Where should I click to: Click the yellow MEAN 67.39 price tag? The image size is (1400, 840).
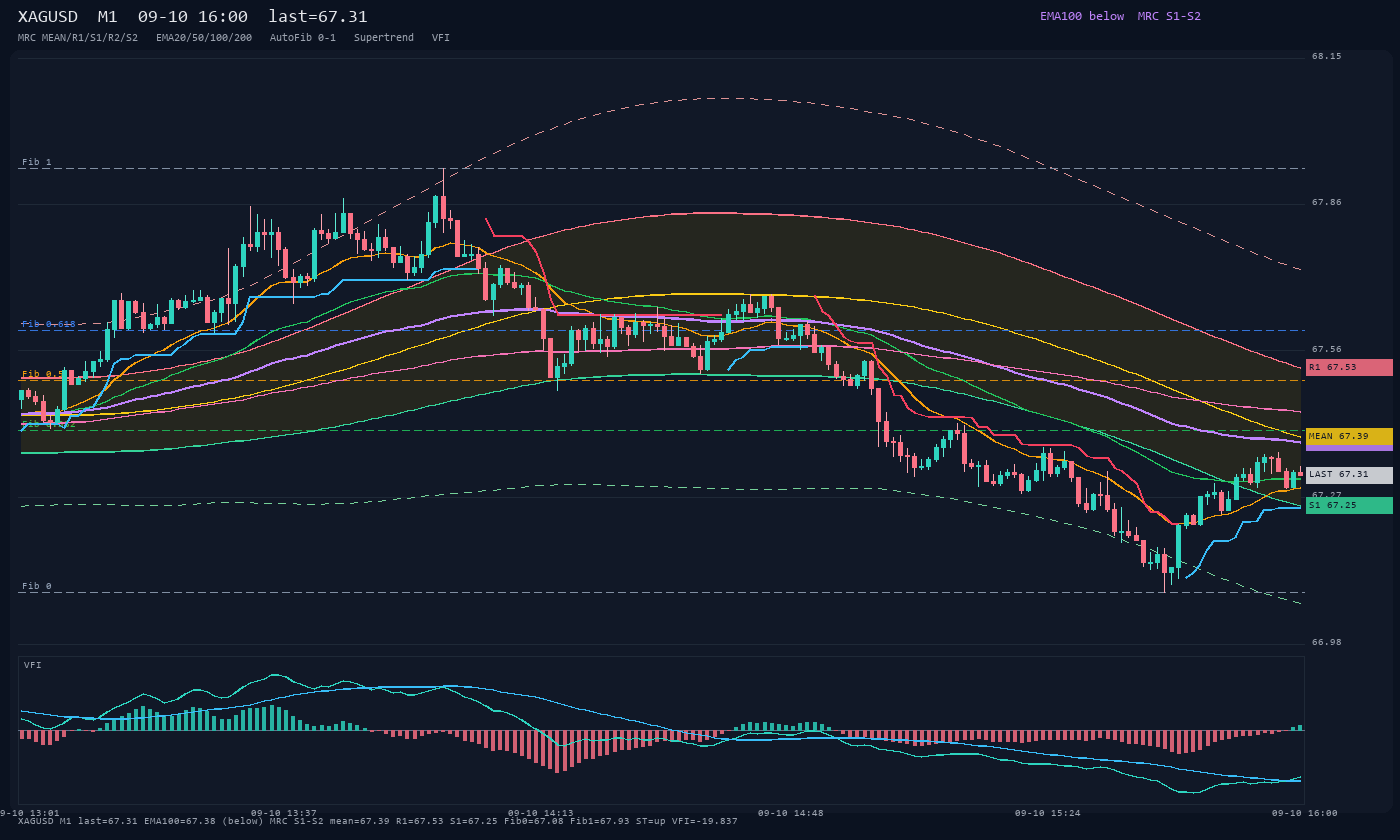tap(1349, 436)
